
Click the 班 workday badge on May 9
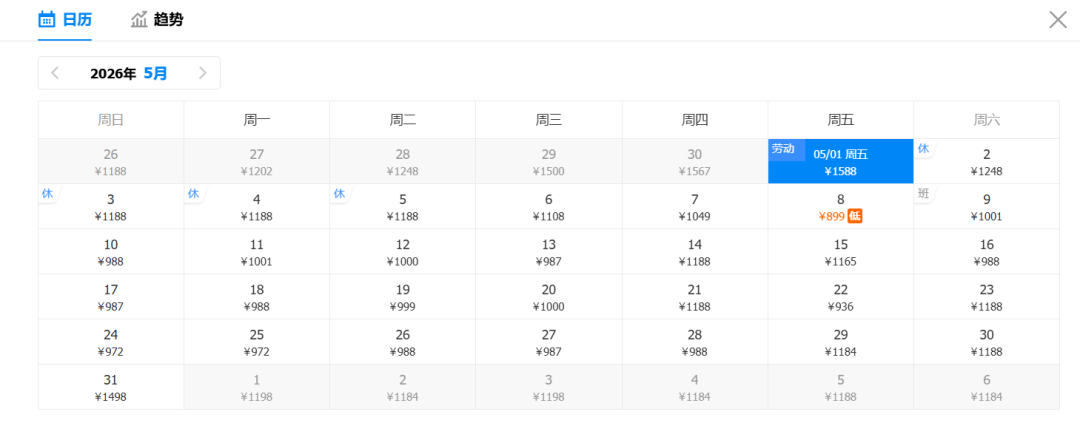point(923,194)
